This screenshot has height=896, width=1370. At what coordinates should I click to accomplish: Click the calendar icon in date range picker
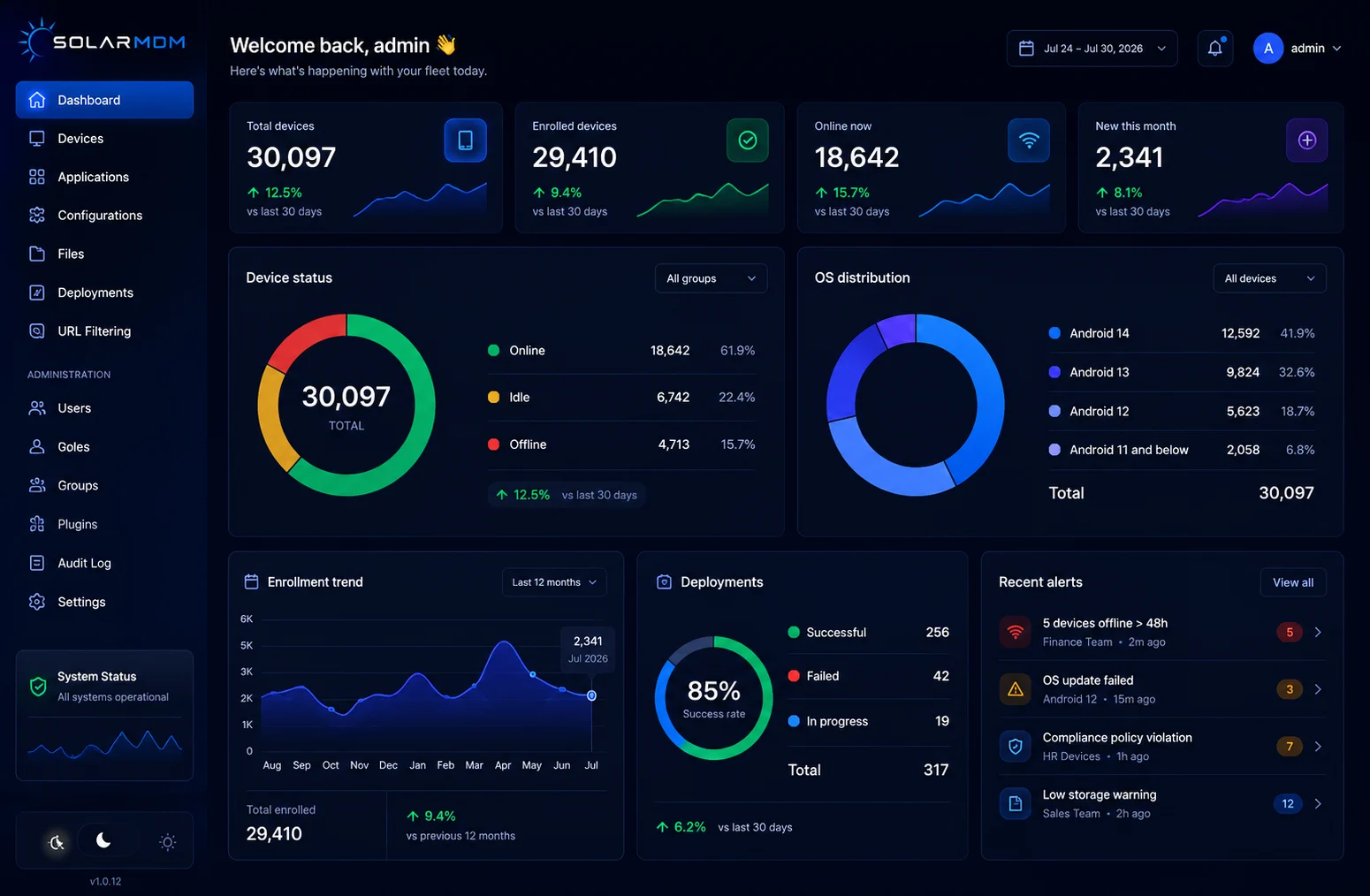point(1026,49)
